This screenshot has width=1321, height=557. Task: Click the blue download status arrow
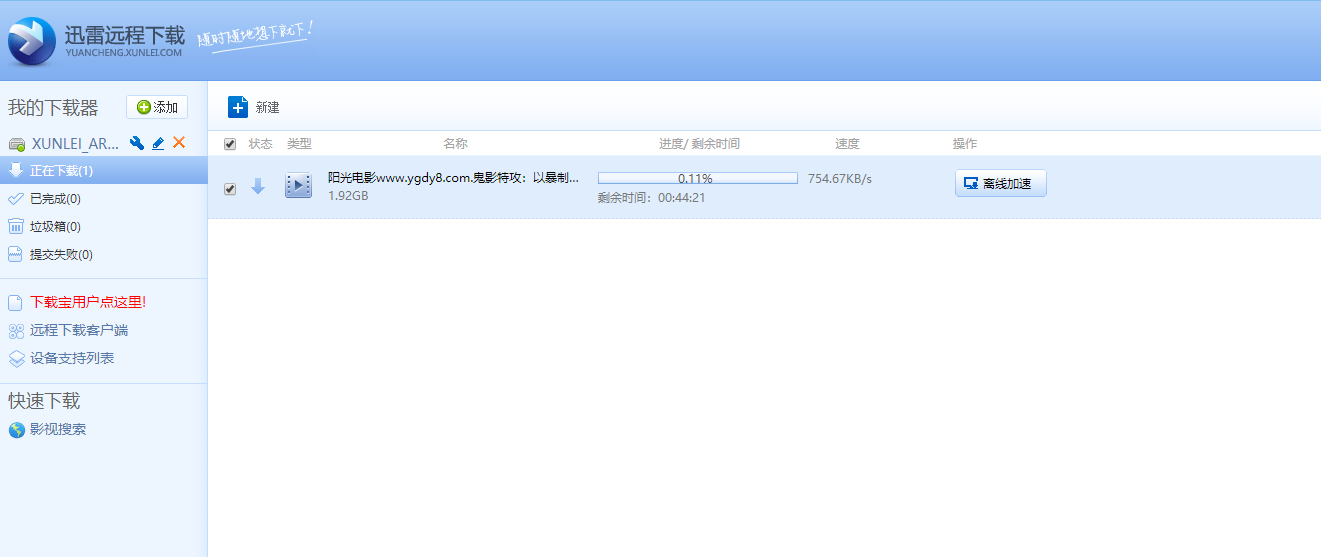[x=258, y=186]
